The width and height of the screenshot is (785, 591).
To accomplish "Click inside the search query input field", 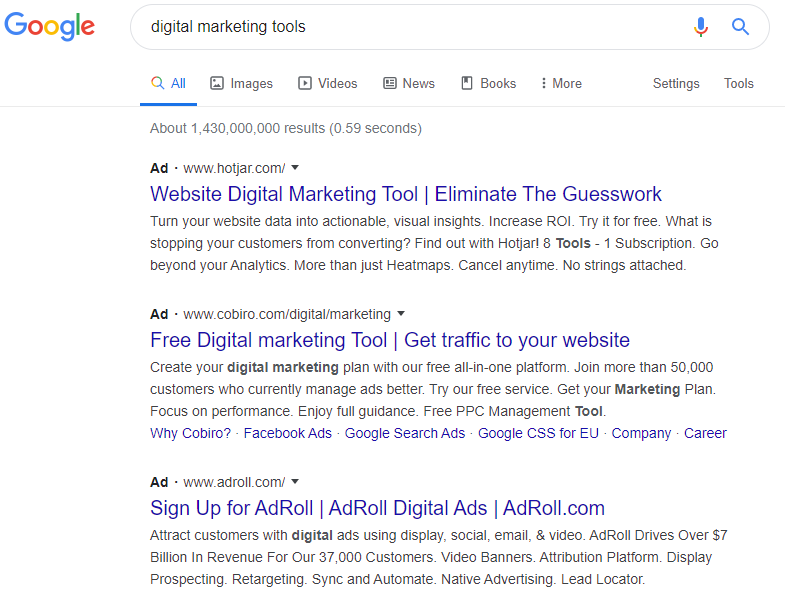I will coord(400,27).
